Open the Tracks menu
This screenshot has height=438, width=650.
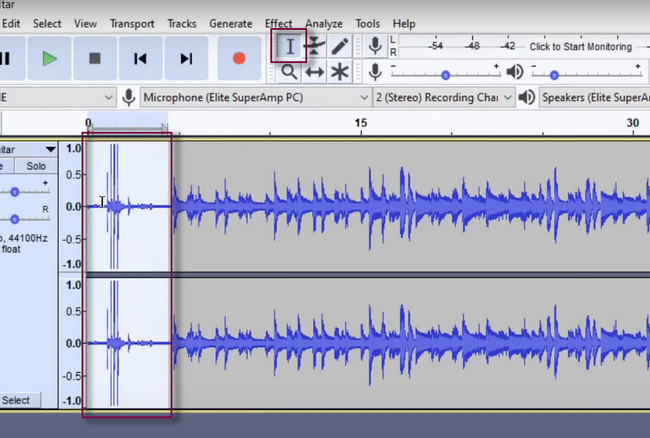[182, 24]
